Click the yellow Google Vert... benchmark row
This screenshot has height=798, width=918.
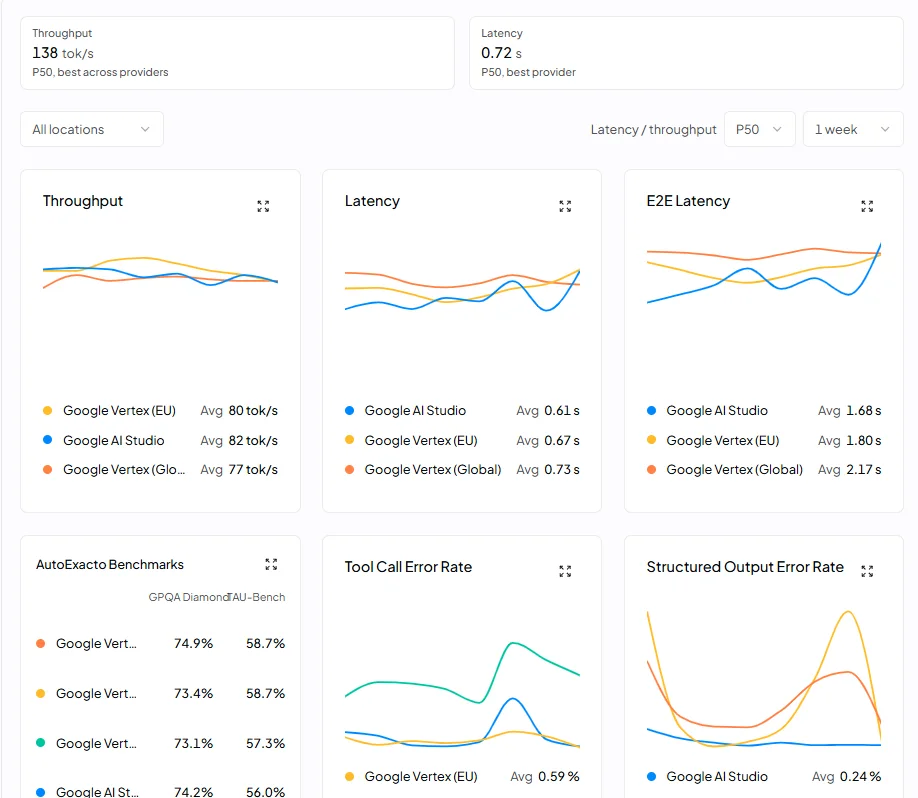tap(160, 693)
